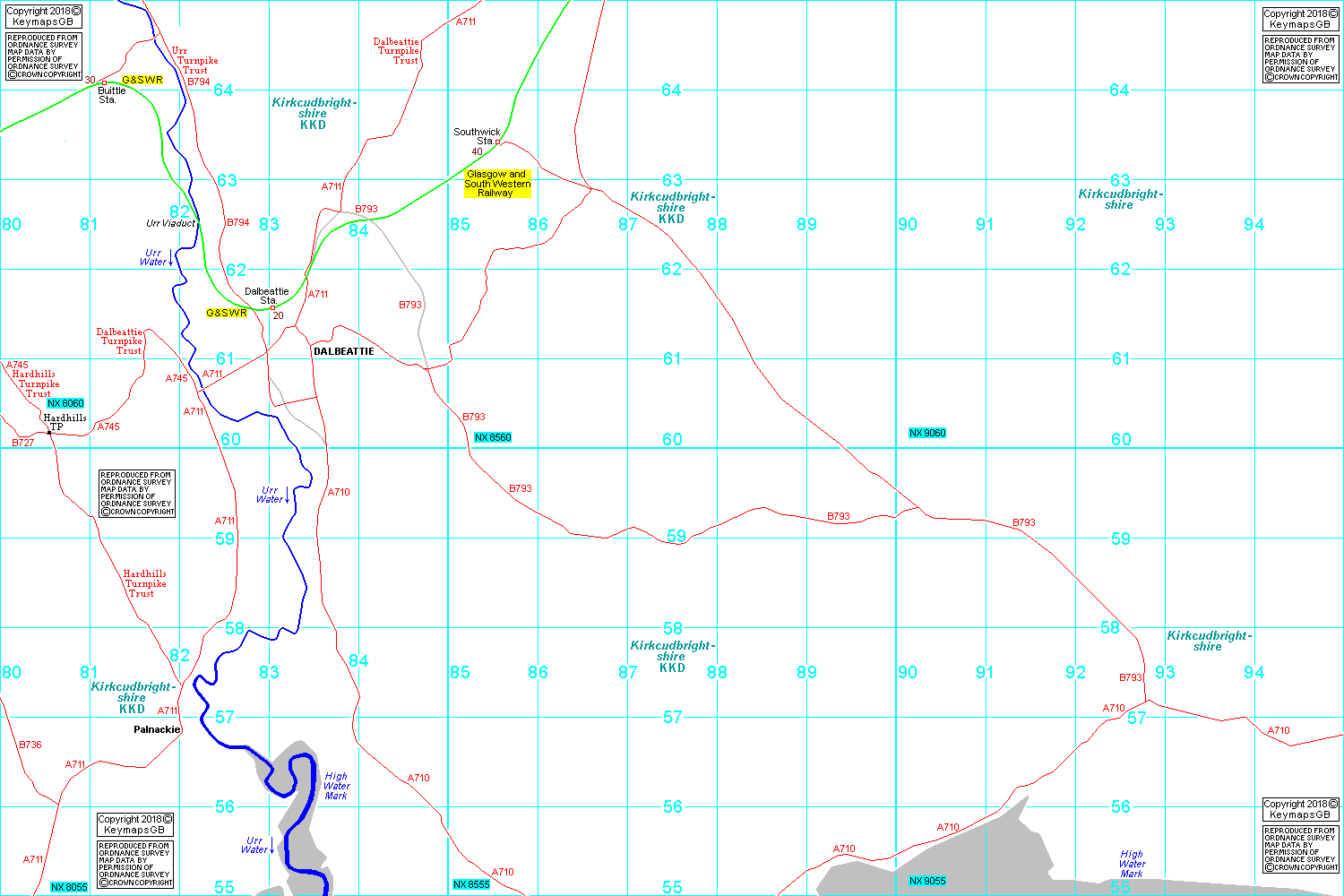This screenshot has height=896, width=1344.
Task: Click the B727 road label
Action: [x=23, y=443]
